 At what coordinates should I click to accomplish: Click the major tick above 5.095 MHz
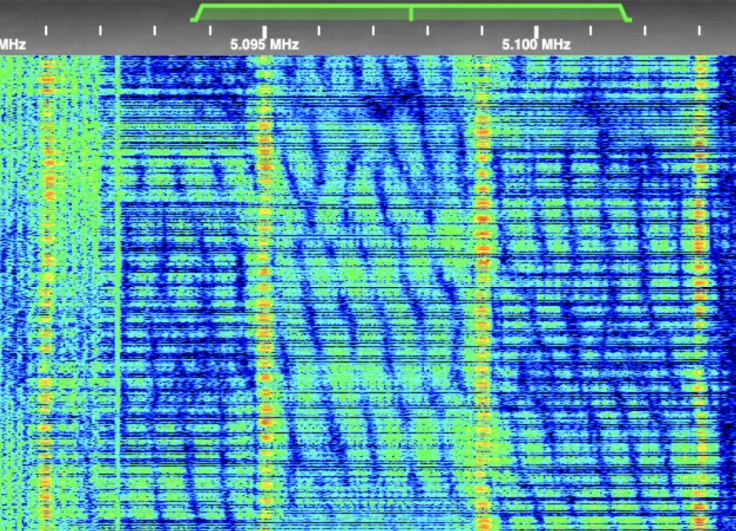click(265, 31)
